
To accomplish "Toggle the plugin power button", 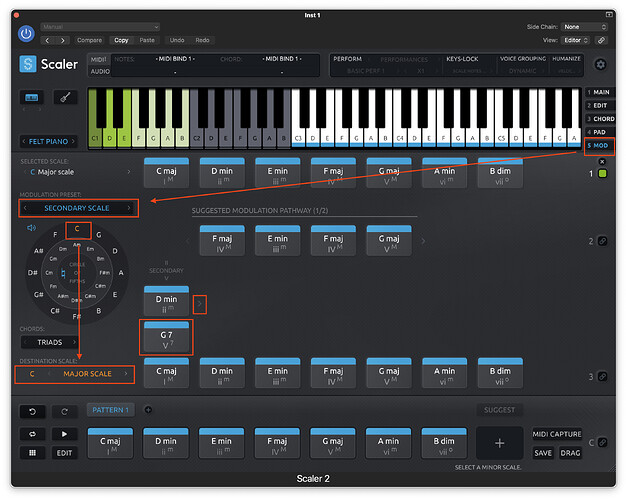I will pos(26,34).
